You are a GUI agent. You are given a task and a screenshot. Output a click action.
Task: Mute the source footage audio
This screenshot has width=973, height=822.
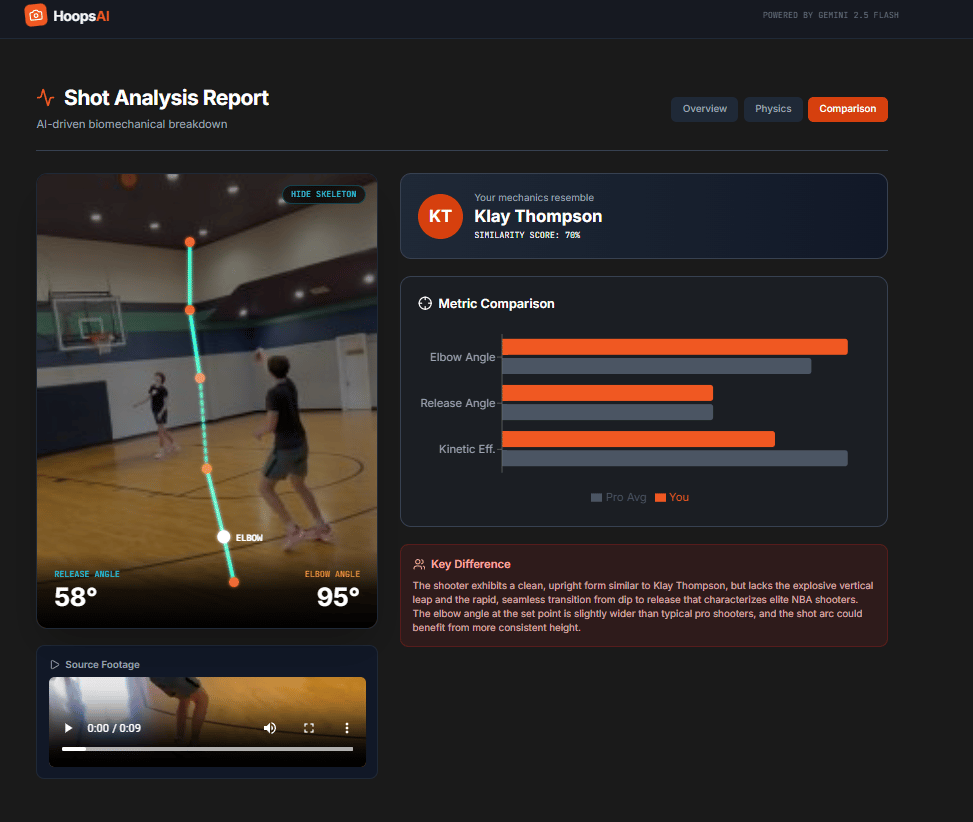[269, 728]
